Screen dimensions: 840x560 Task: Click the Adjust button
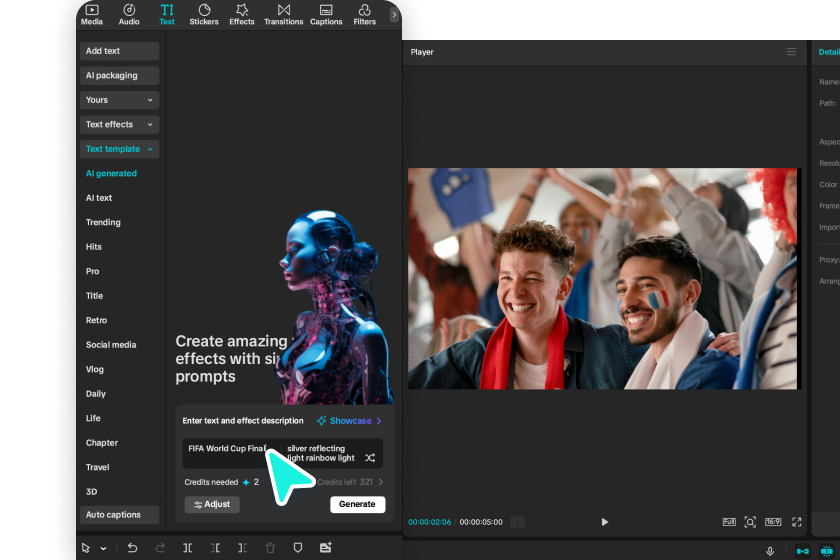click(212, 504)
